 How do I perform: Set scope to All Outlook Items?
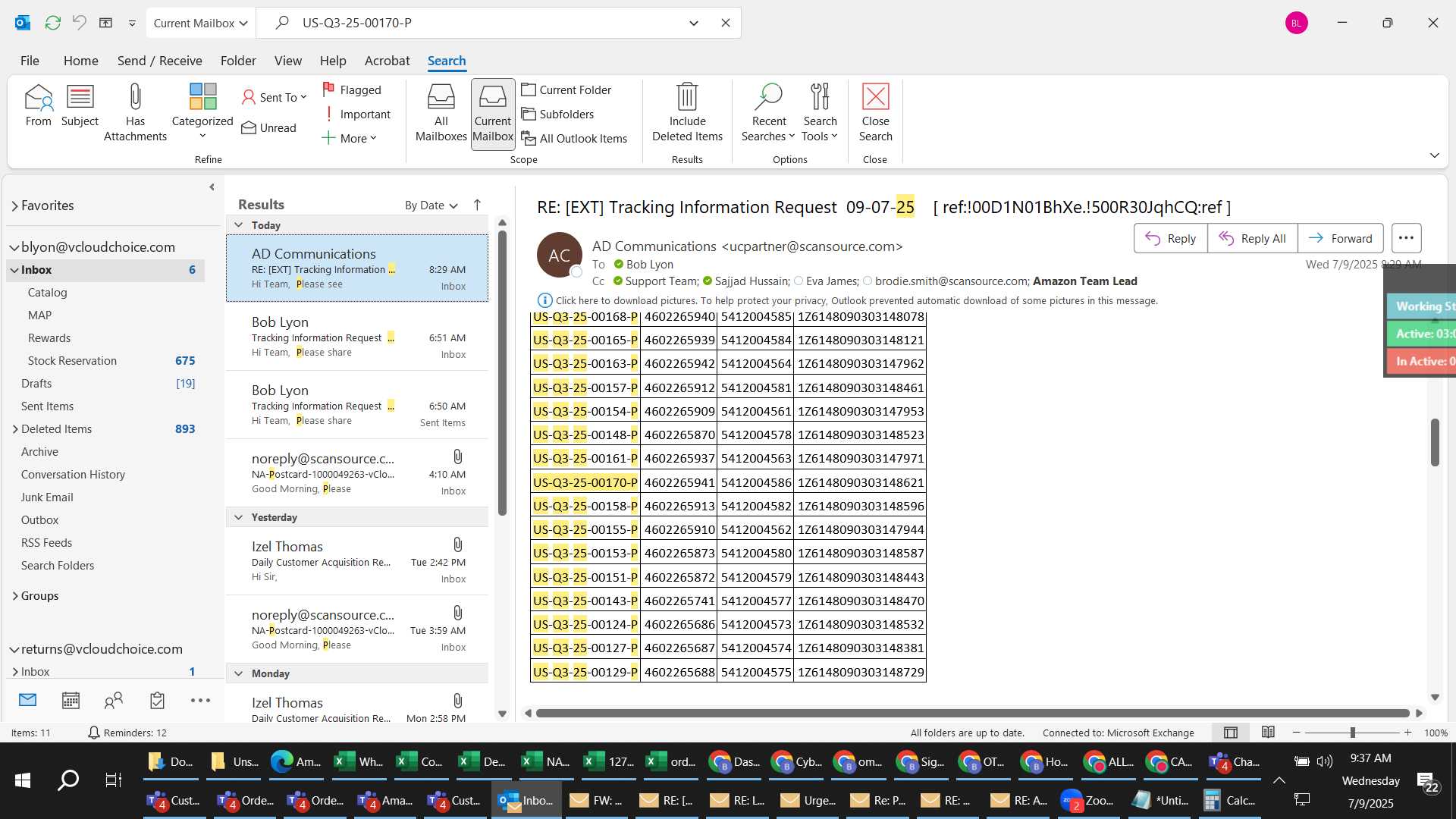574,138
